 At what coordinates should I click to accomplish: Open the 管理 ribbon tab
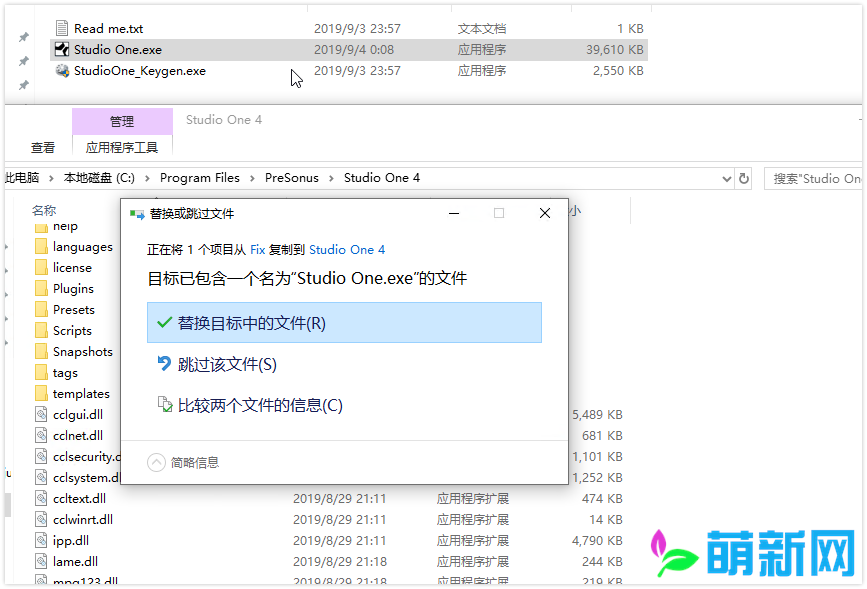click(122, 121)
